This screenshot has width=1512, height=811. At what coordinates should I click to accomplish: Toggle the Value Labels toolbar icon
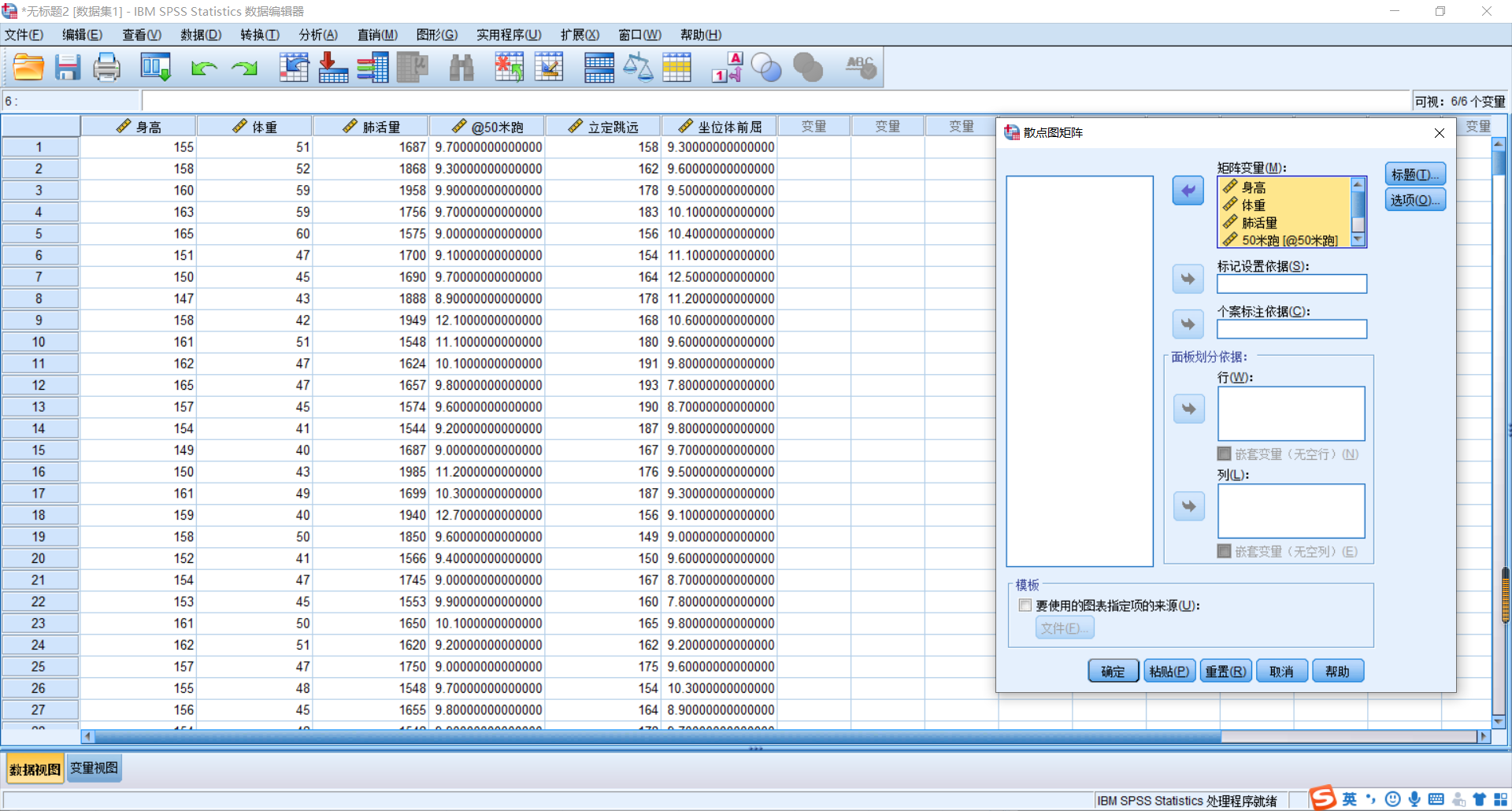[727, 68]
